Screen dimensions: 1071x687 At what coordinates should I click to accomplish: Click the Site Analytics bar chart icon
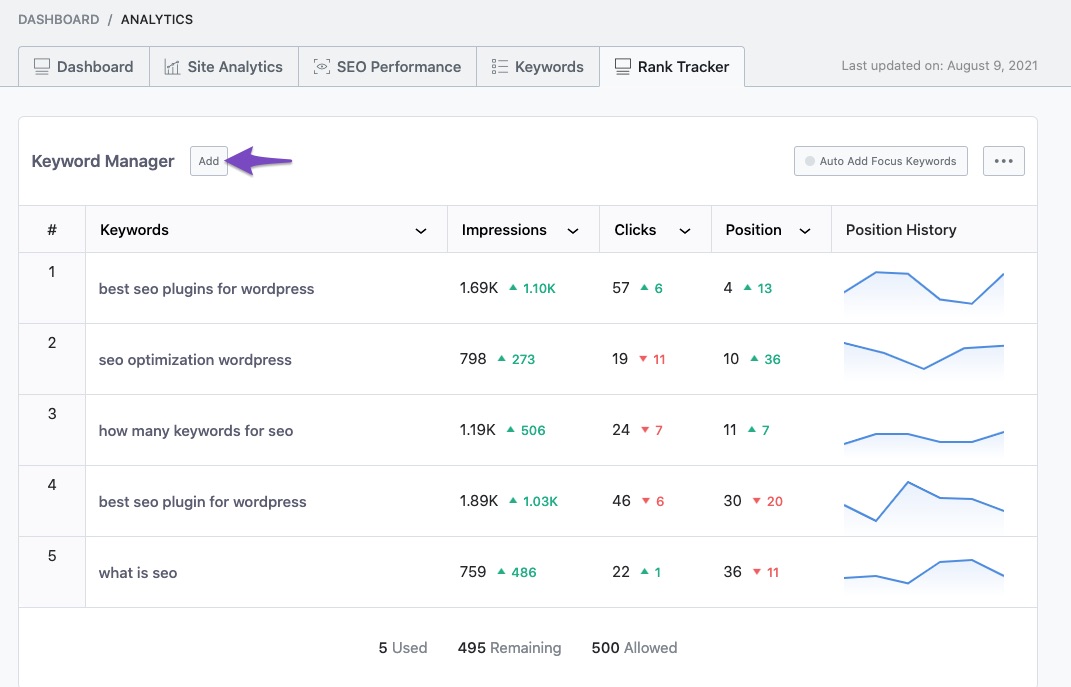point(172,67)
